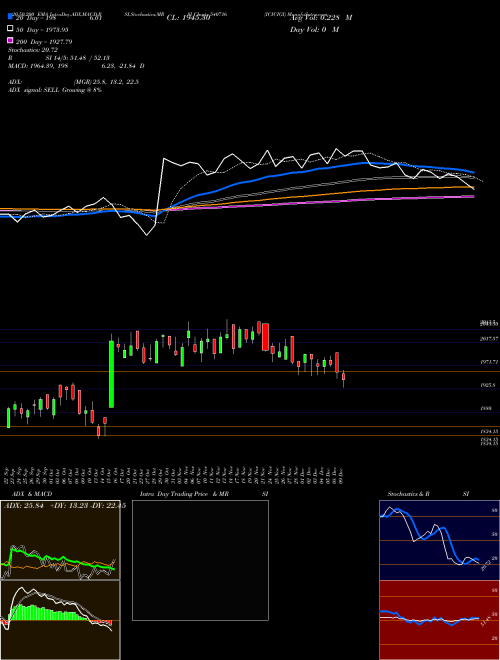This screenshot has width=500, height=660.
Task: Click the 'SI 14/3: 51.48 / 52.13' readout
Action: pyautogui.click(x=77, y=58)
